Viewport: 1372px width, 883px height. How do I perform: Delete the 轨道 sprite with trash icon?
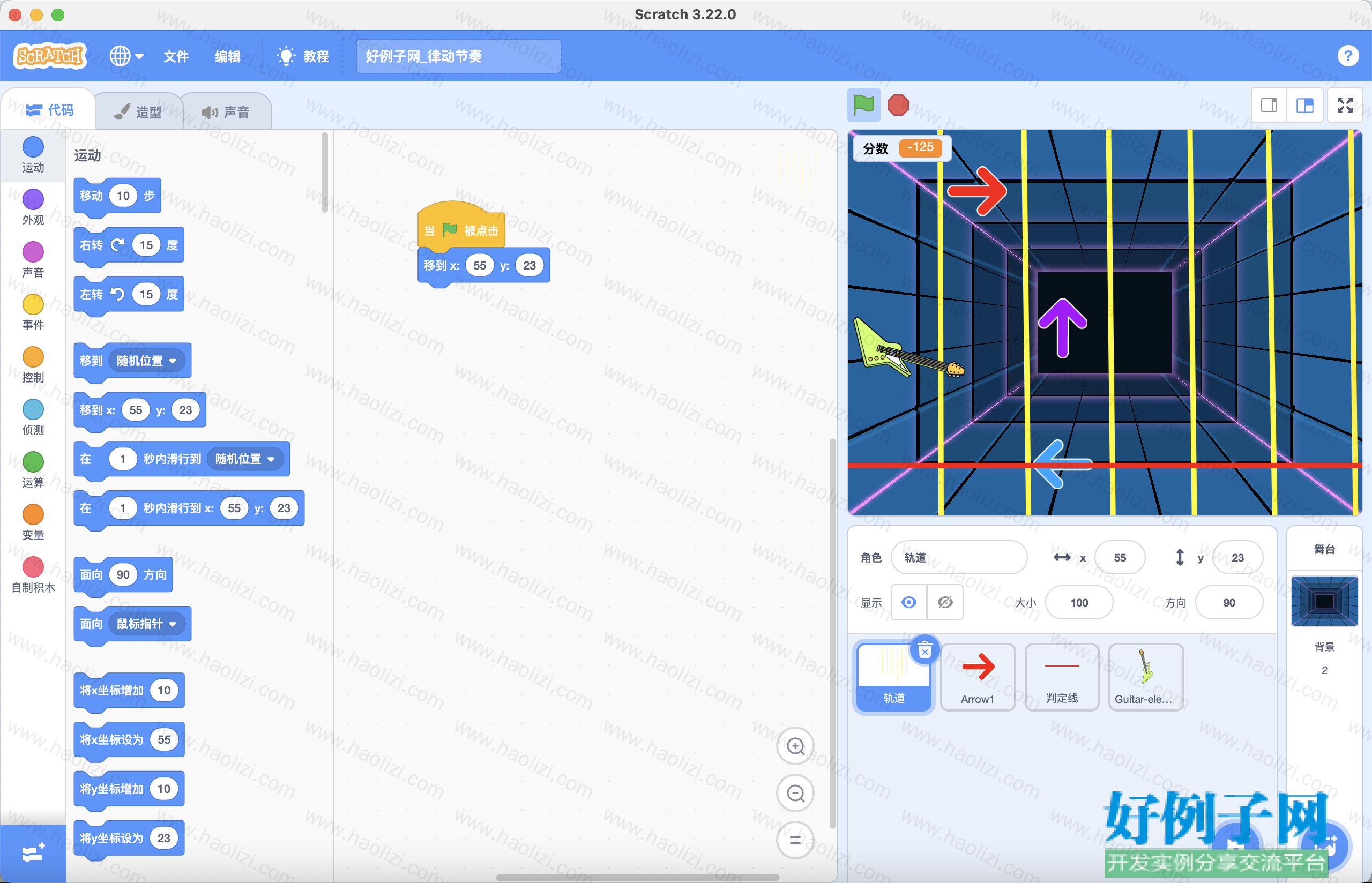click(x=924, y=650)
